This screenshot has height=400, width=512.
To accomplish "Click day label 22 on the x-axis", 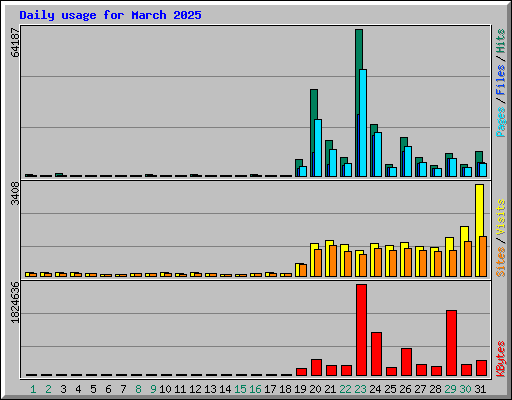I will [345, 389].
